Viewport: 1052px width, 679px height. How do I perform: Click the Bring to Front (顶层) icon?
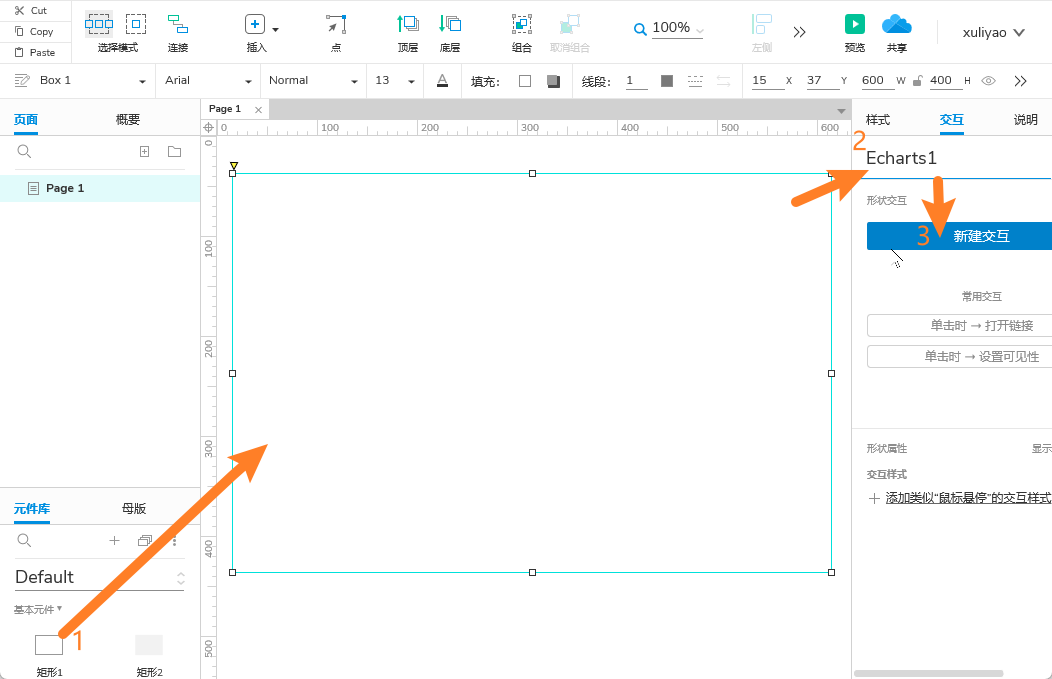coord(408,24)
